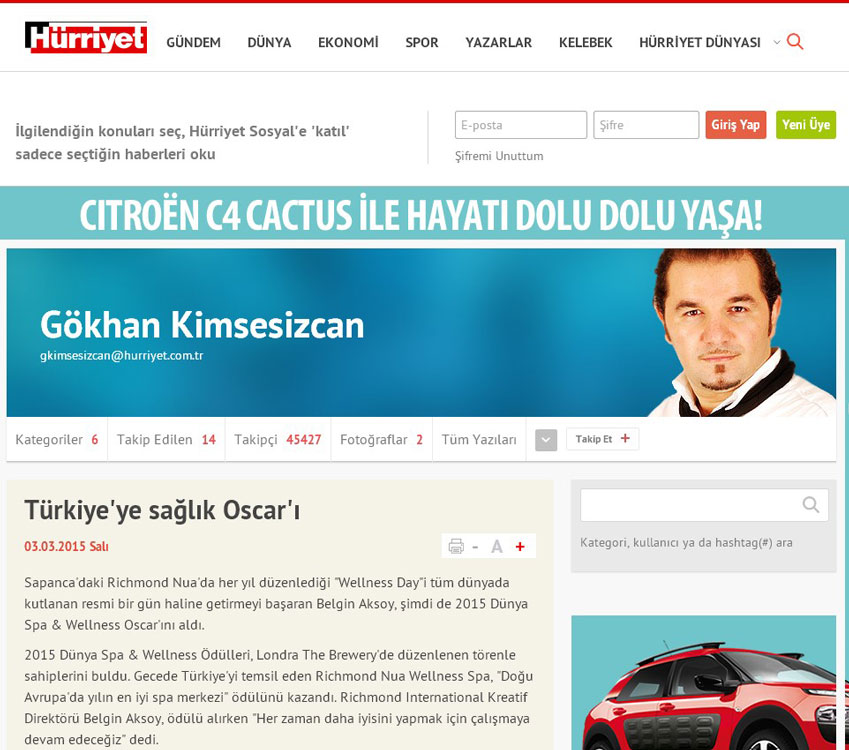The width and height of the screenshot is (849, 750).
Task: Click the hint "Kategori, kullanıcı ya da hashtag(#) ara"
Action: [x=686, y=543]
